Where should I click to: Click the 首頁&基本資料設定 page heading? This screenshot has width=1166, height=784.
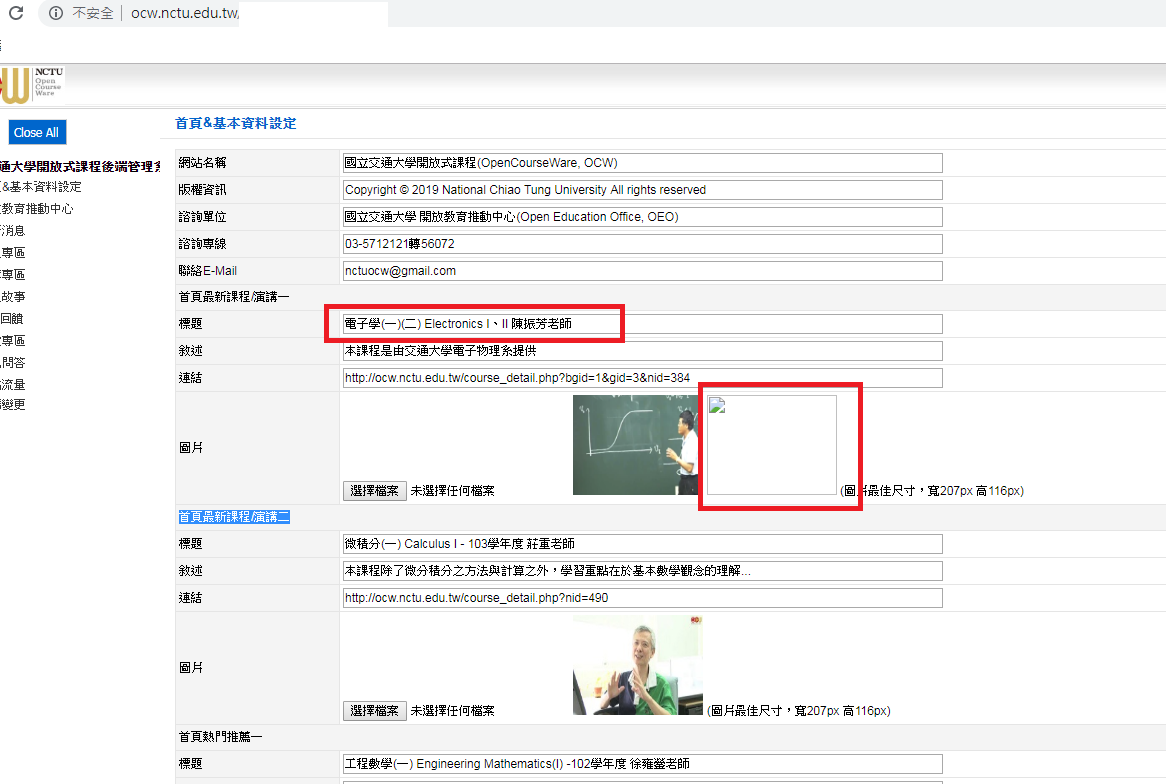click(236, 123)
